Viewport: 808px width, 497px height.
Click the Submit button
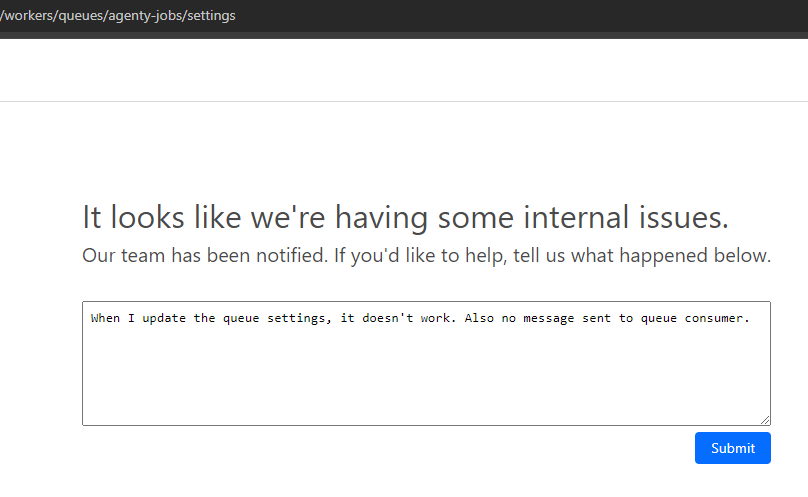[732, 448]
